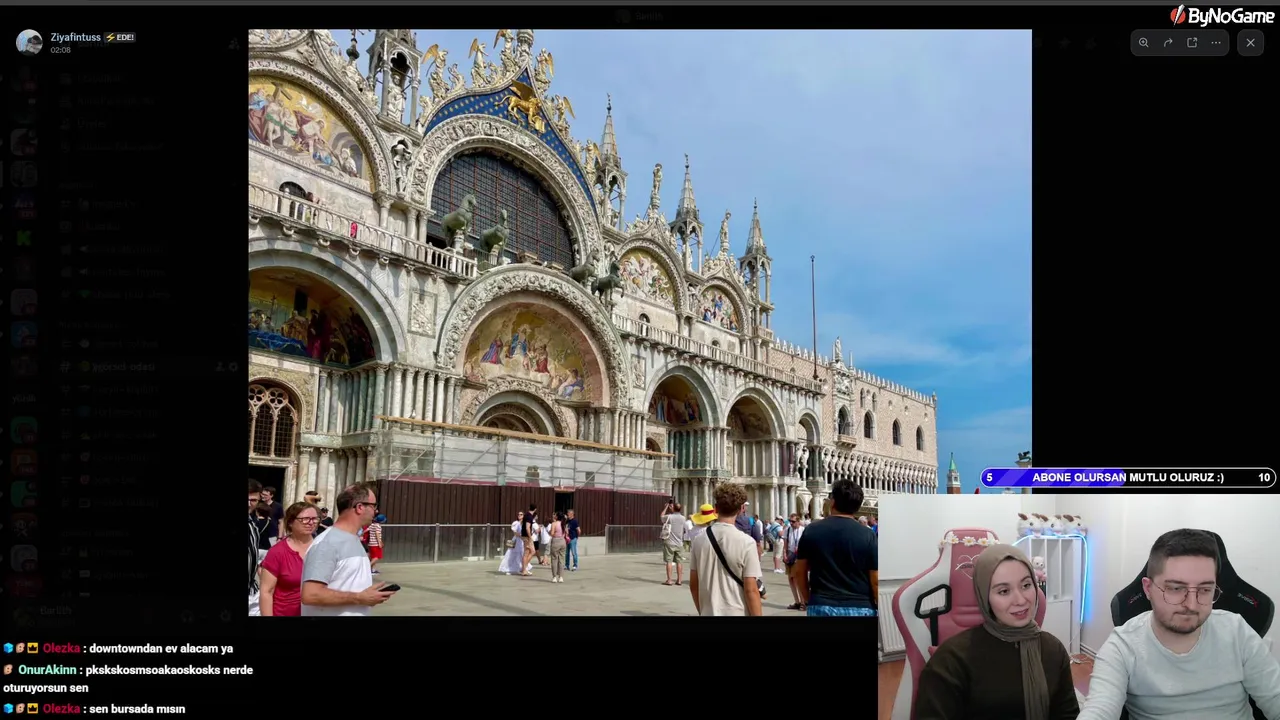Select the EDE! server tag badge
Screen dimensions: 1280x720
coord(120,37)
